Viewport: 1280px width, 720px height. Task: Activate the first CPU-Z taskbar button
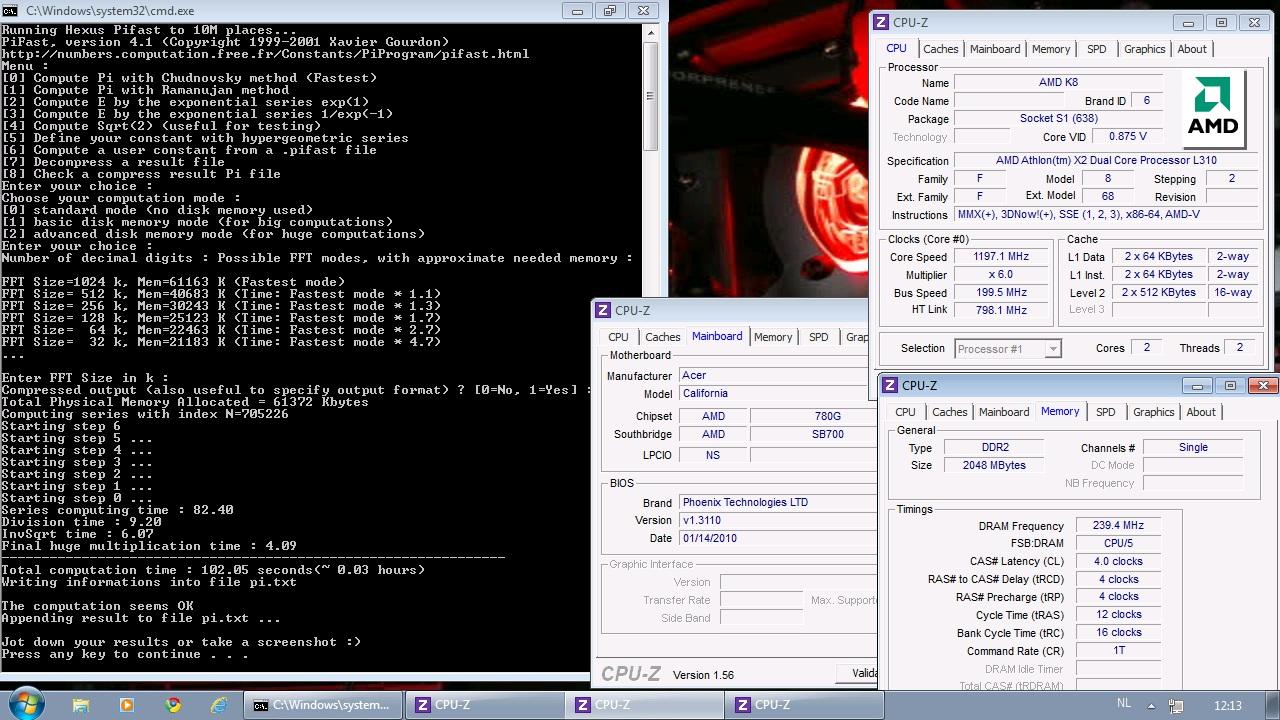[x=482, y=705]
